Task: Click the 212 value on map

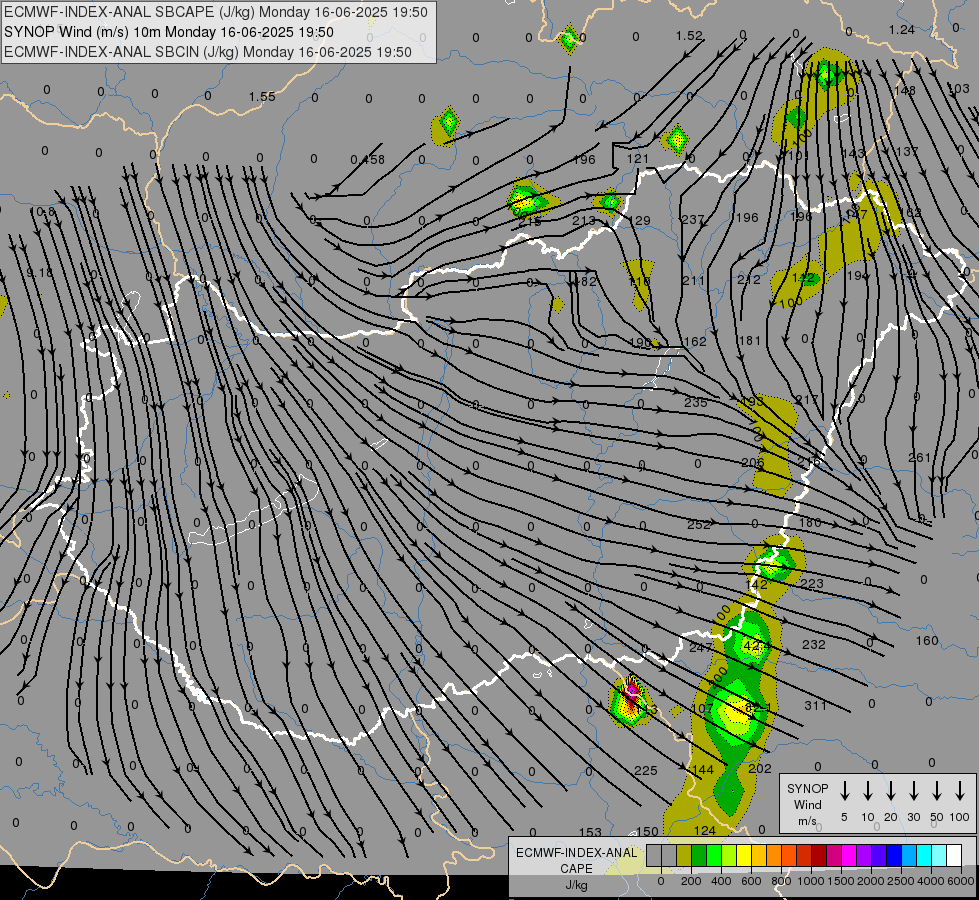Action: pyautogui.click(x=749, y=280)
